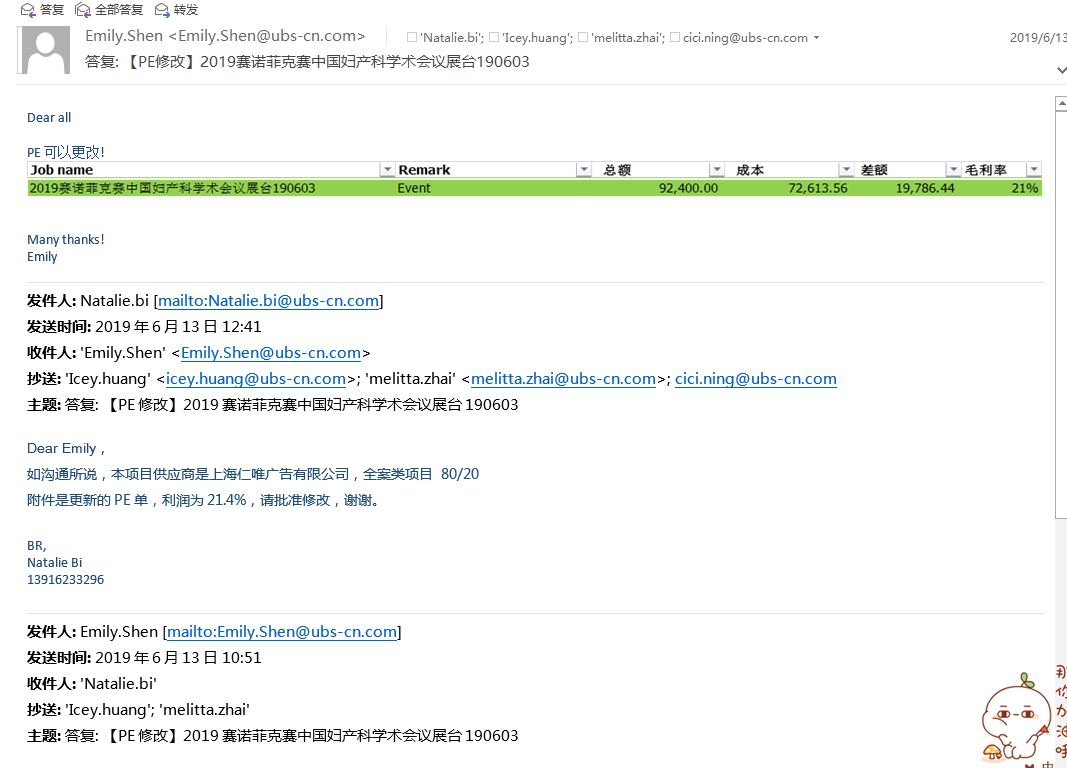Click the Forward (转发) button
Image resolution: width=1067 pixels, height=768 pixels.
(x=177, y=10)
